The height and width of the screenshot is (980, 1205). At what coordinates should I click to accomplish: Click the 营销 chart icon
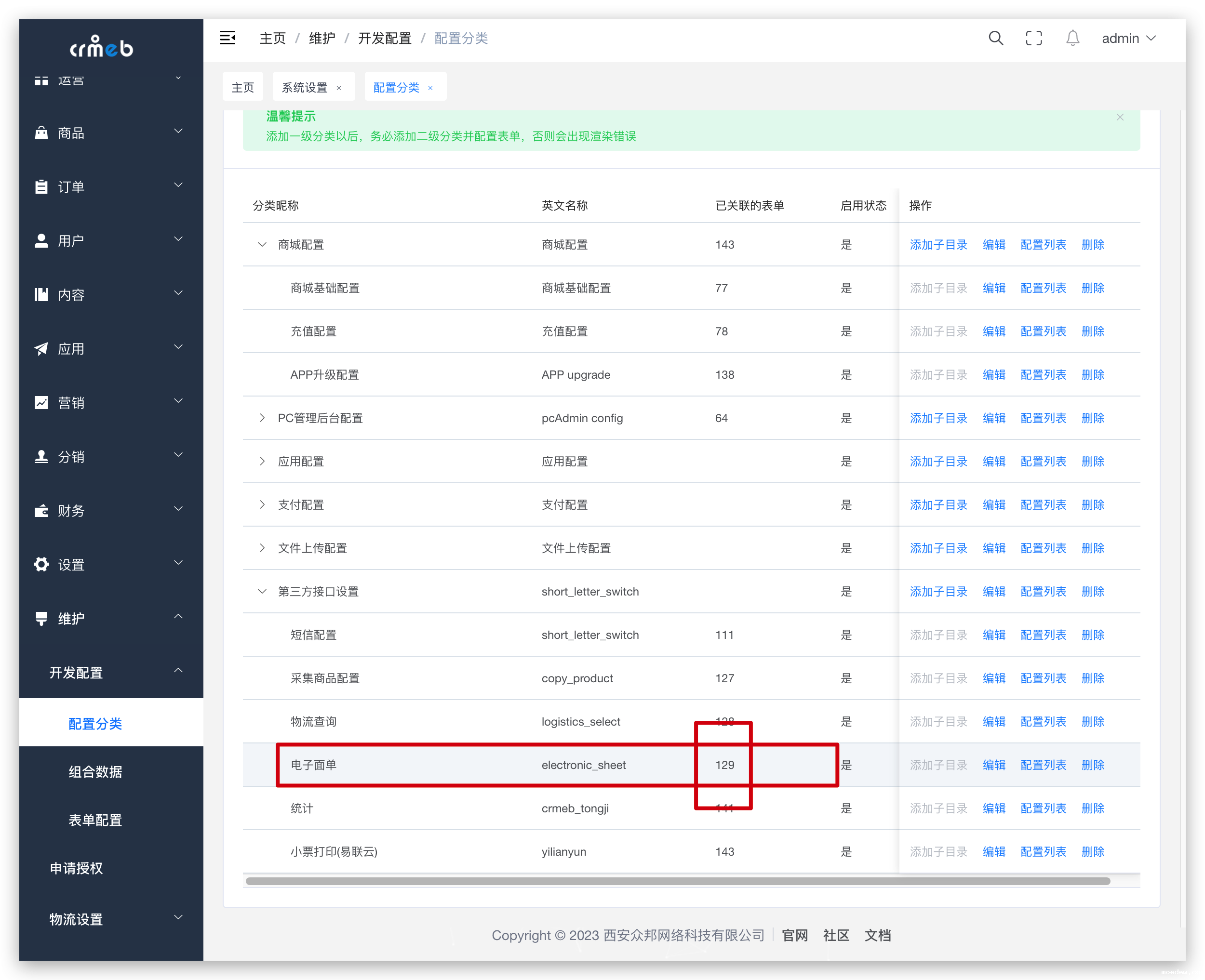(41, 402)
